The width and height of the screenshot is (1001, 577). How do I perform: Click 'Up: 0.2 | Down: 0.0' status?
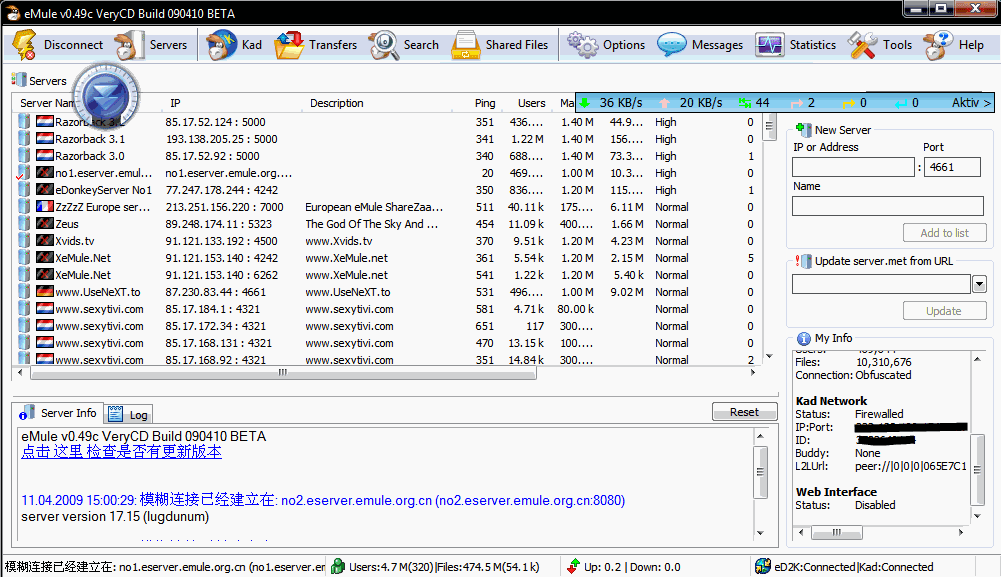pos(632,567)
